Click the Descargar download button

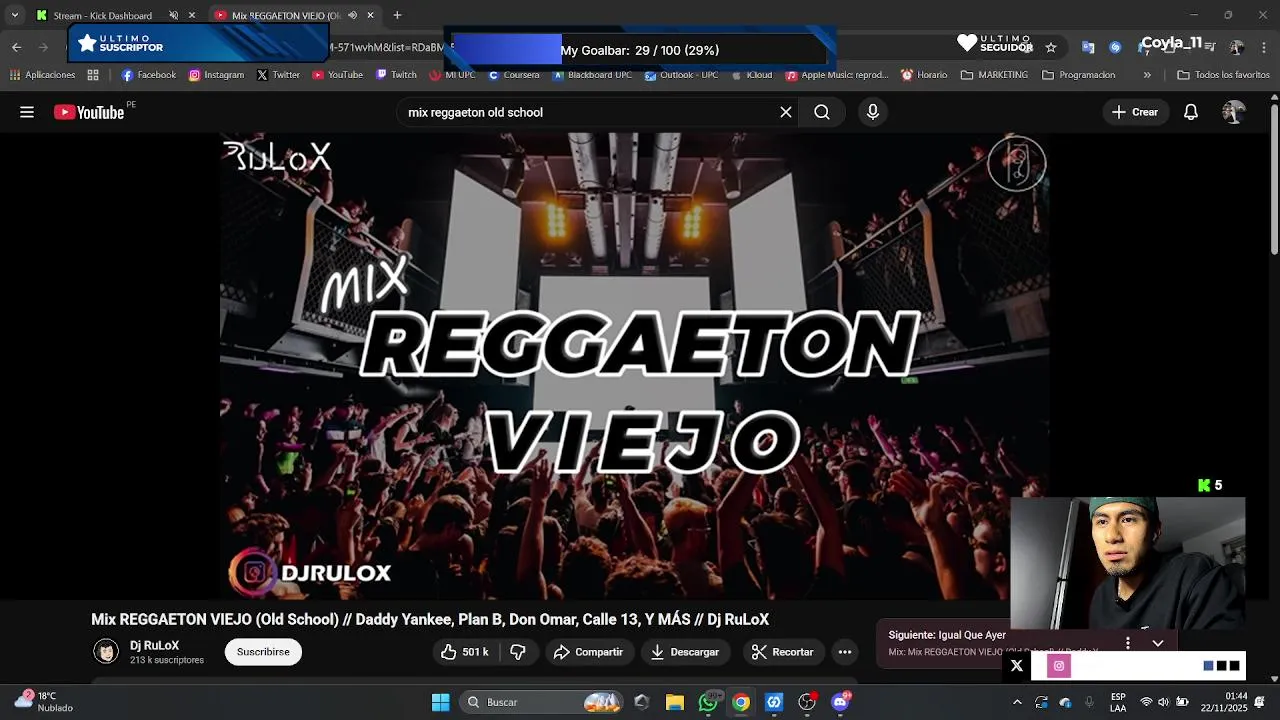686,652
